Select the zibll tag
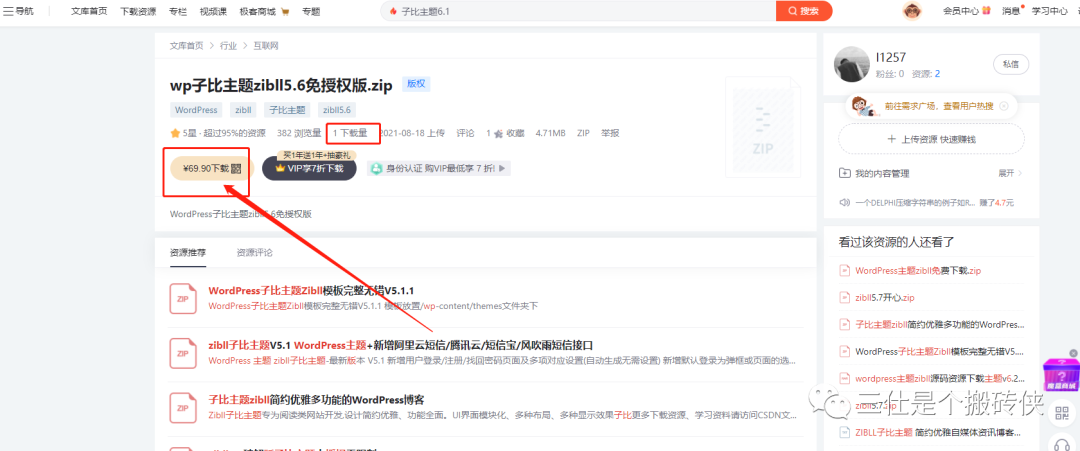1080x451 pixels. [243, 110]
